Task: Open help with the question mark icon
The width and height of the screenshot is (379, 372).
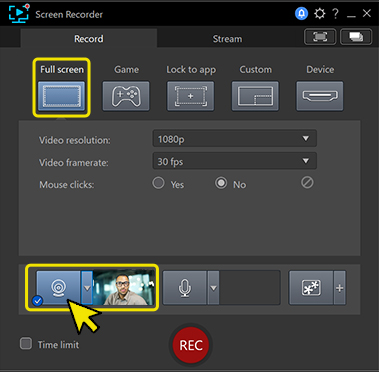Action: click(336, 14)
